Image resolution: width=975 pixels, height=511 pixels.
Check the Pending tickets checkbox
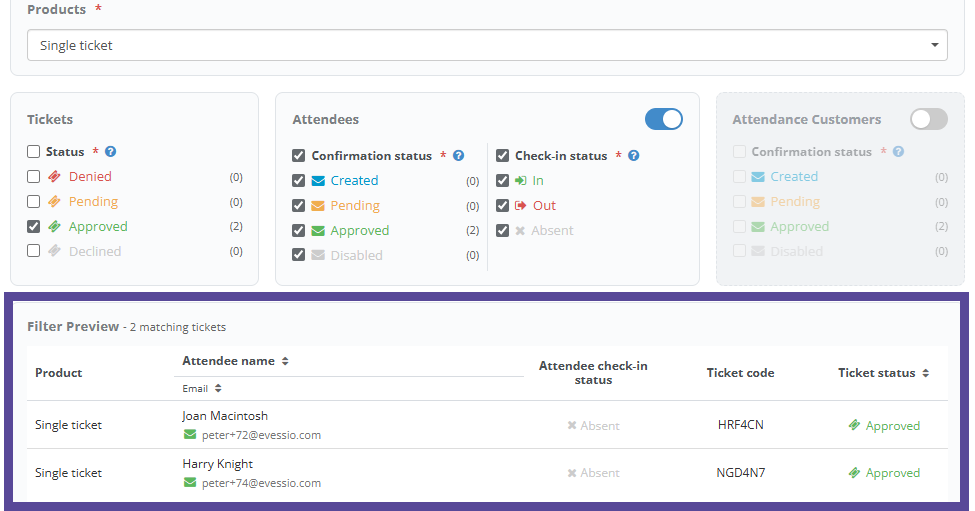click(34, 201)
